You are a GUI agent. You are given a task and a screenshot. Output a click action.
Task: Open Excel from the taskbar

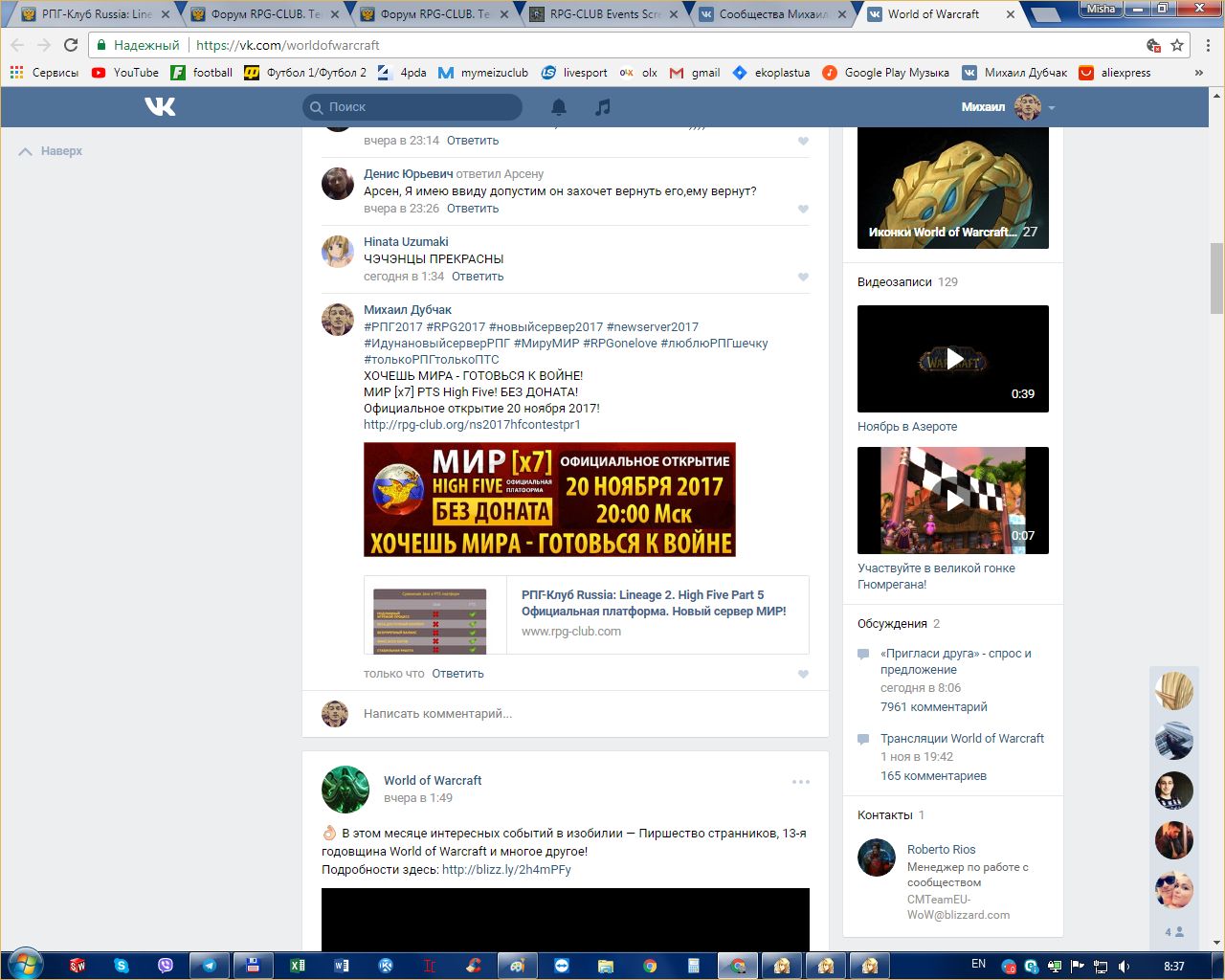(x=297, y=966)
